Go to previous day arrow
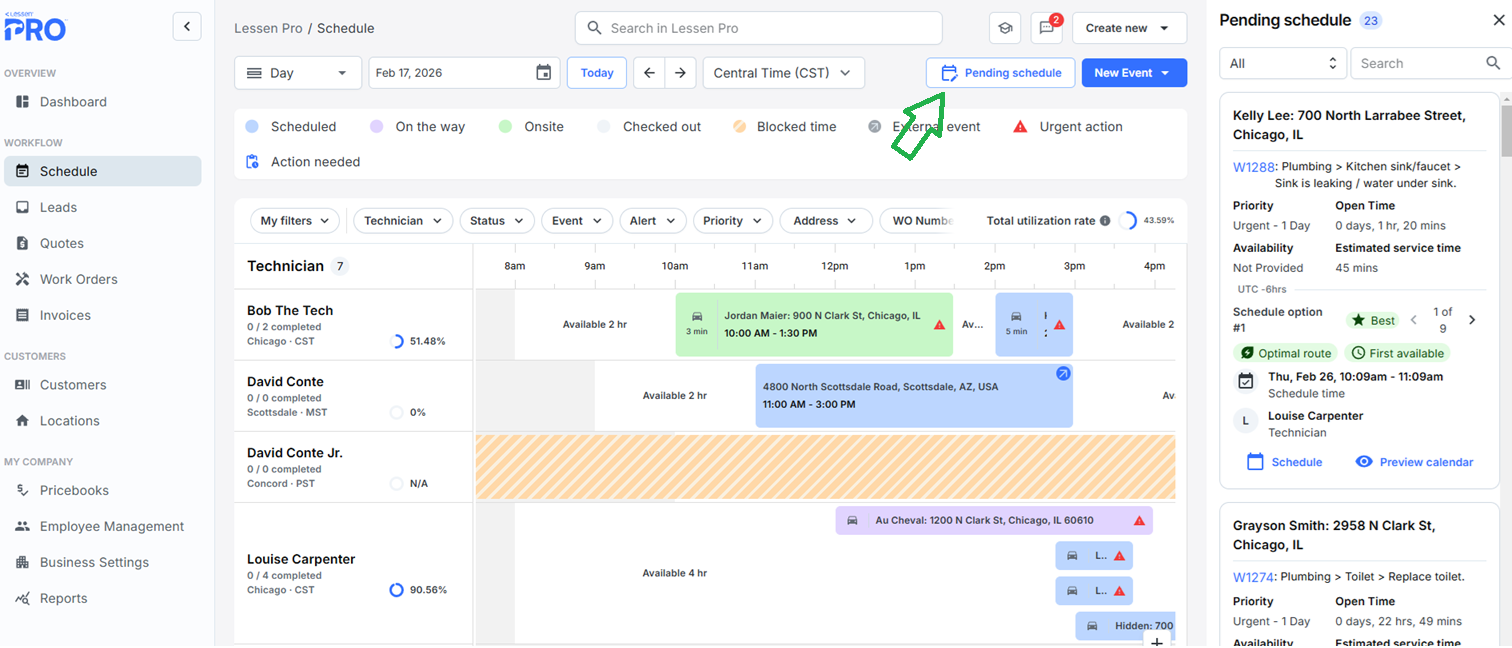 point(649,73)
